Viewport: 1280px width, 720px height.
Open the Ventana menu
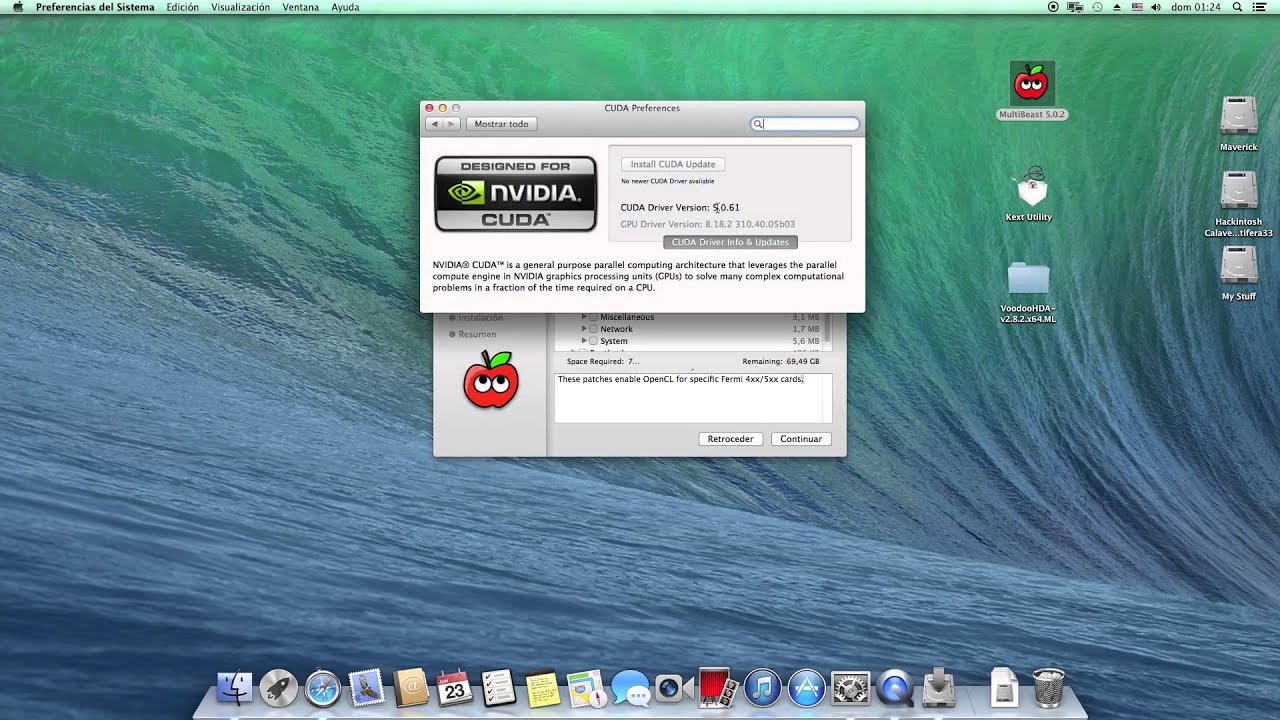click(x=301, y=7)
